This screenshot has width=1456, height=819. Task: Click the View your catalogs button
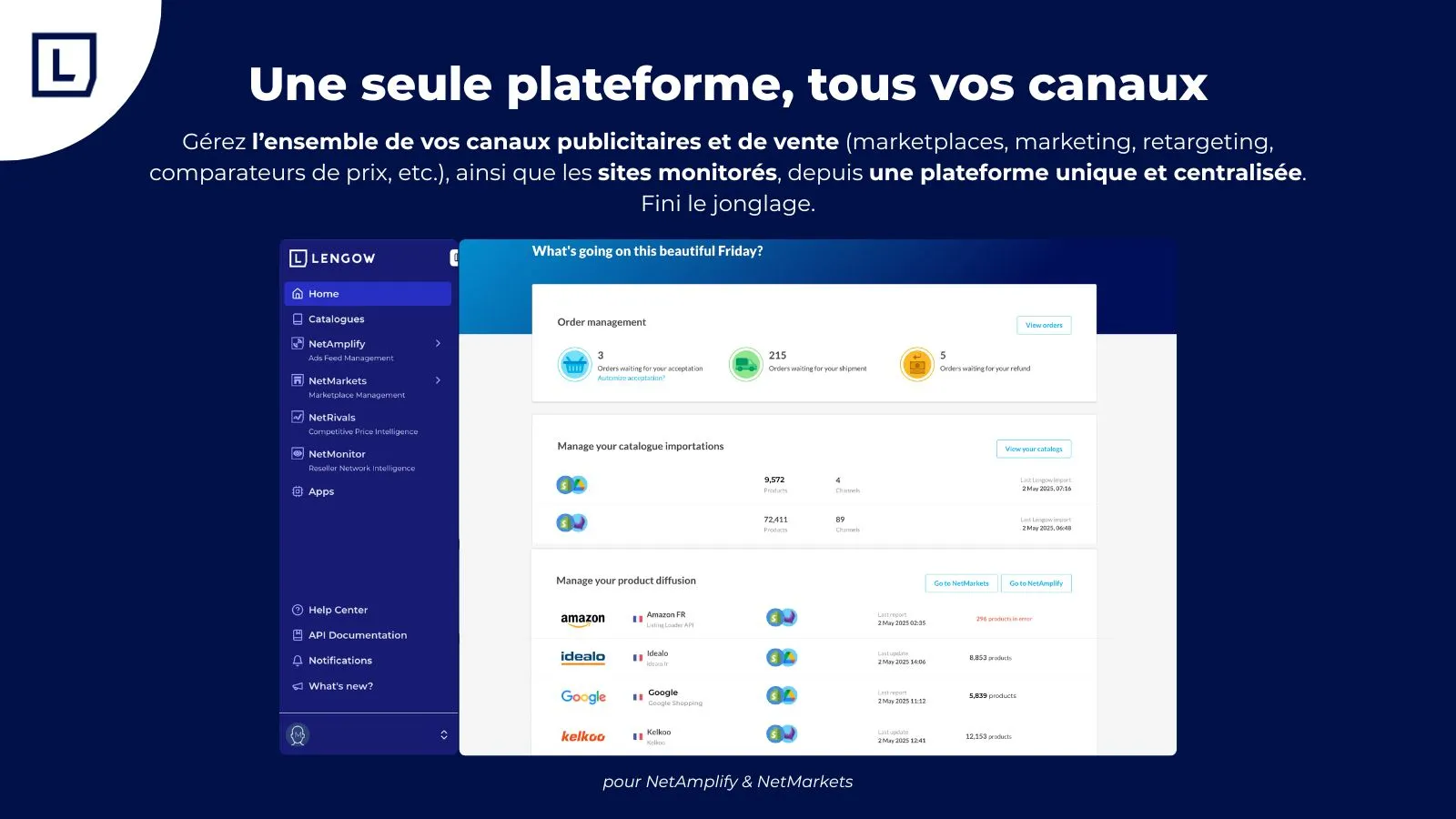(x=1034, y=449)
